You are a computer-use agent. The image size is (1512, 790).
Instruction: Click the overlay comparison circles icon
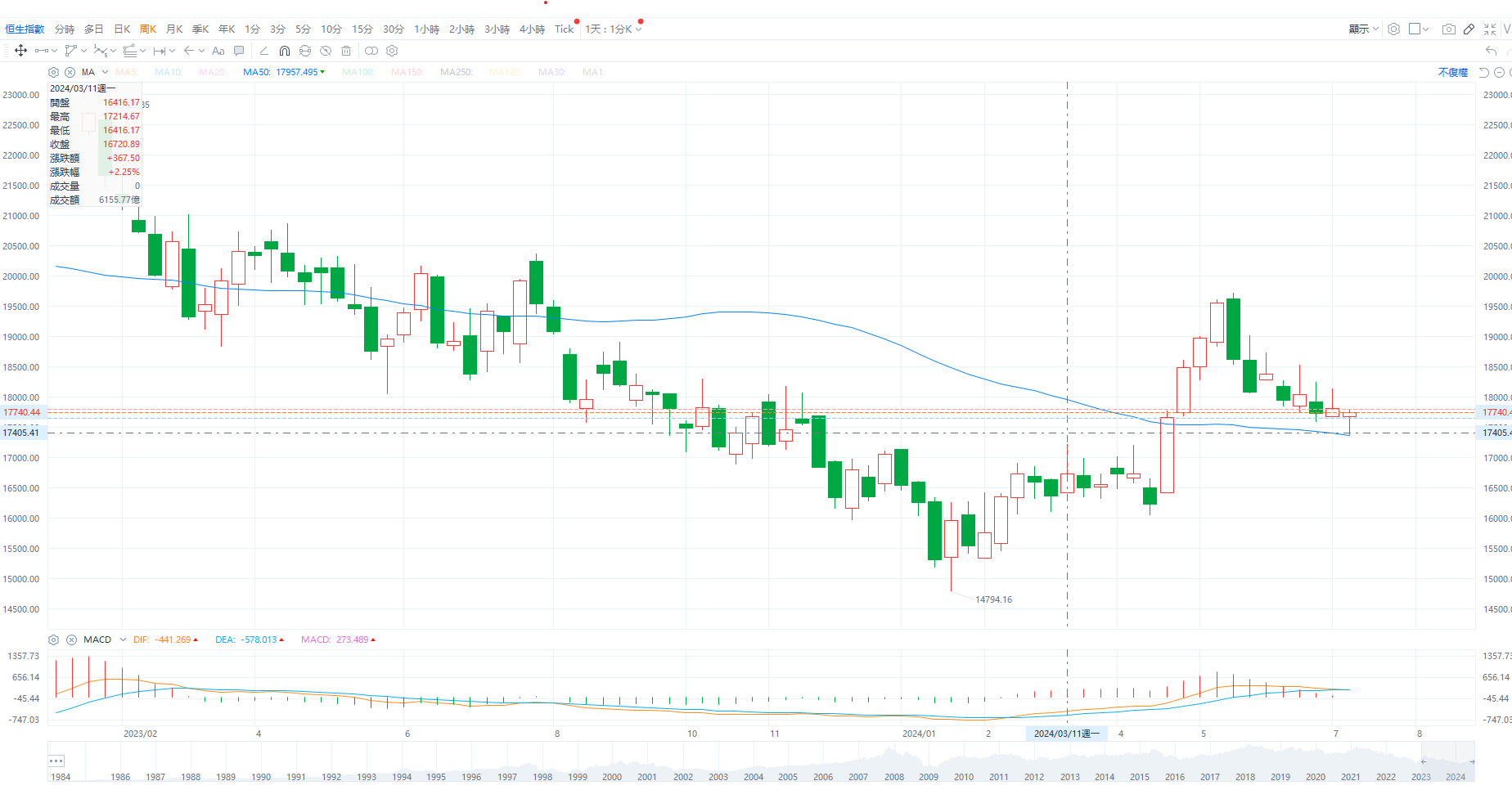[x=371, y=51]
